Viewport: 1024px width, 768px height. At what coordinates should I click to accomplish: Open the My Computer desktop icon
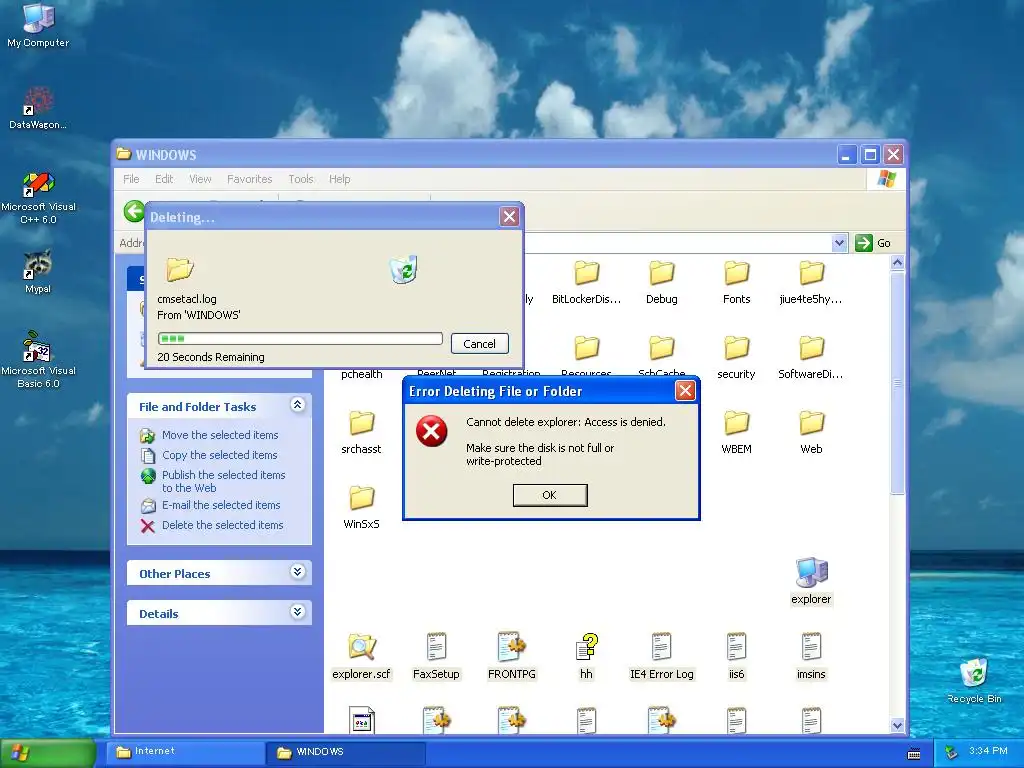(x=38, y=25)
